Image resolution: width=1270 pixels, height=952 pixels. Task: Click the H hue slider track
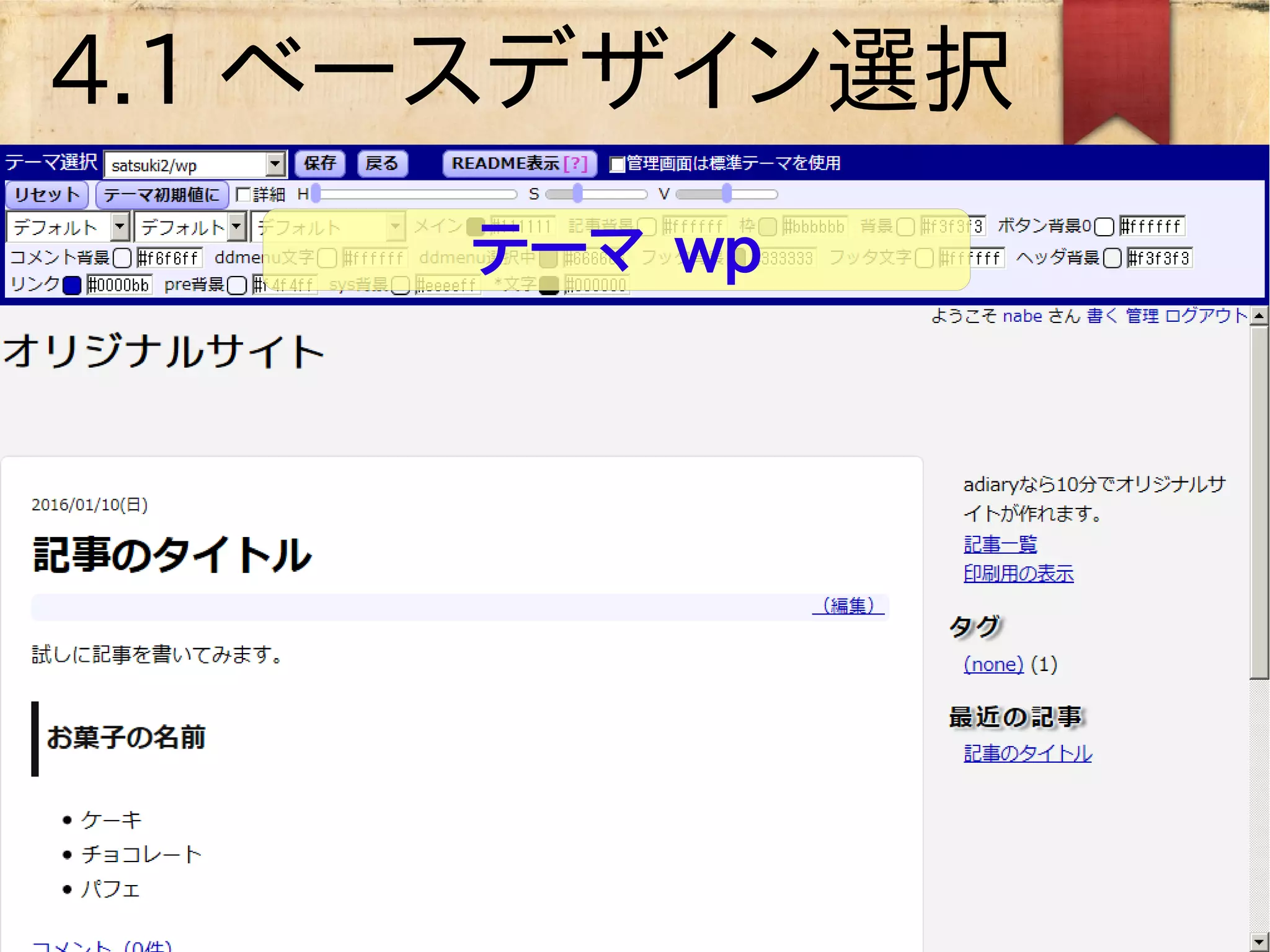click(x=415, y=195)
